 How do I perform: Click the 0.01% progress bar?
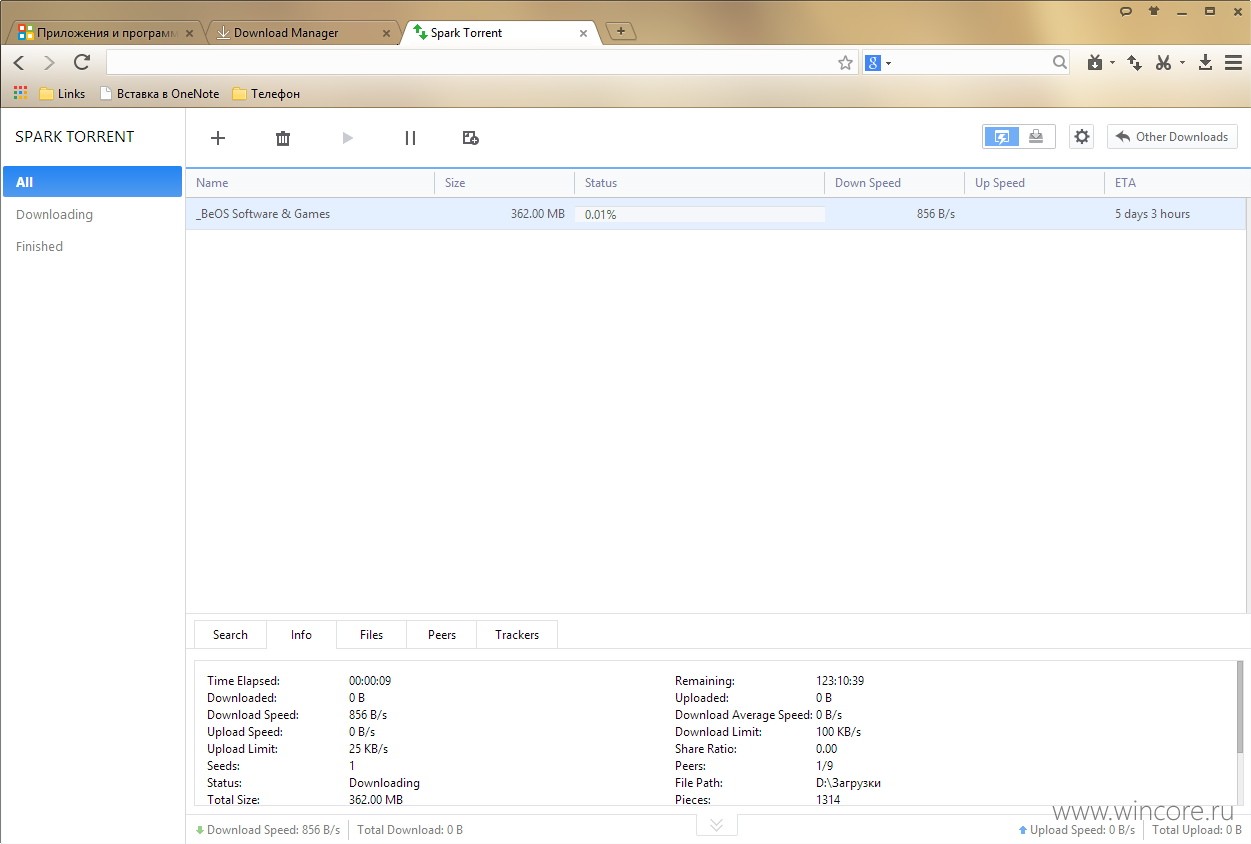pos(700,214)
